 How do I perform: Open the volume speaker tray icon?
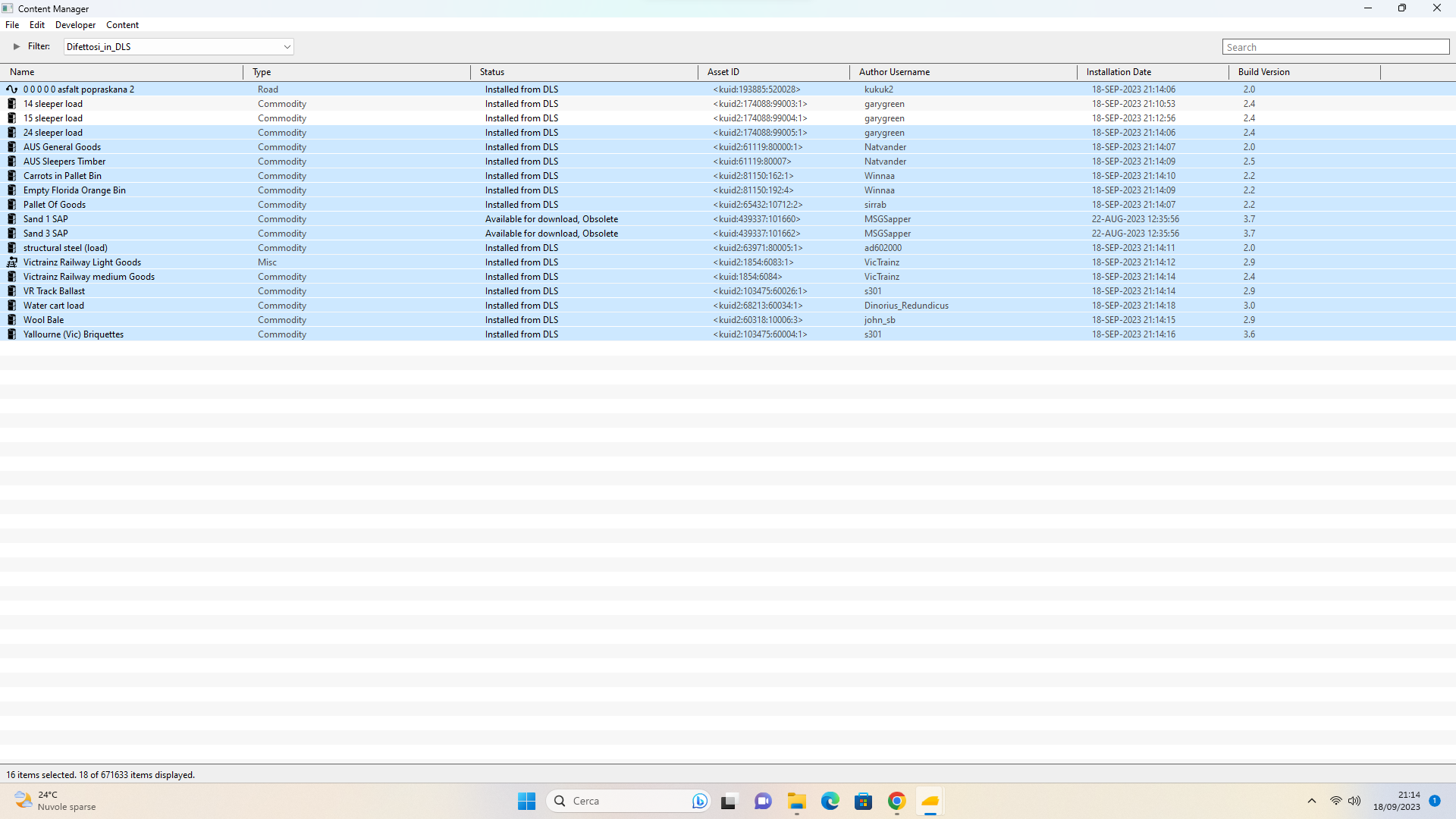1354,801
